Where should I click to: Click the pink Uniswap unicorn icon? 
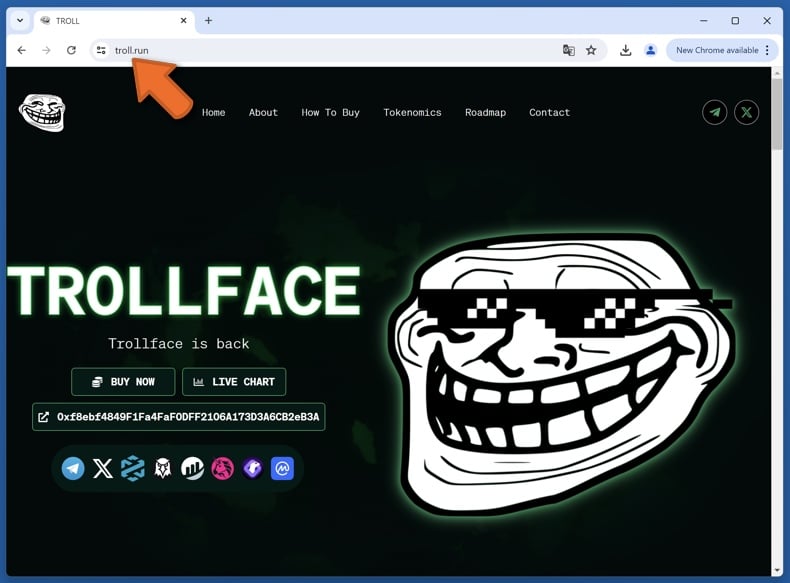pyautogui.click(x=222, y=469)
